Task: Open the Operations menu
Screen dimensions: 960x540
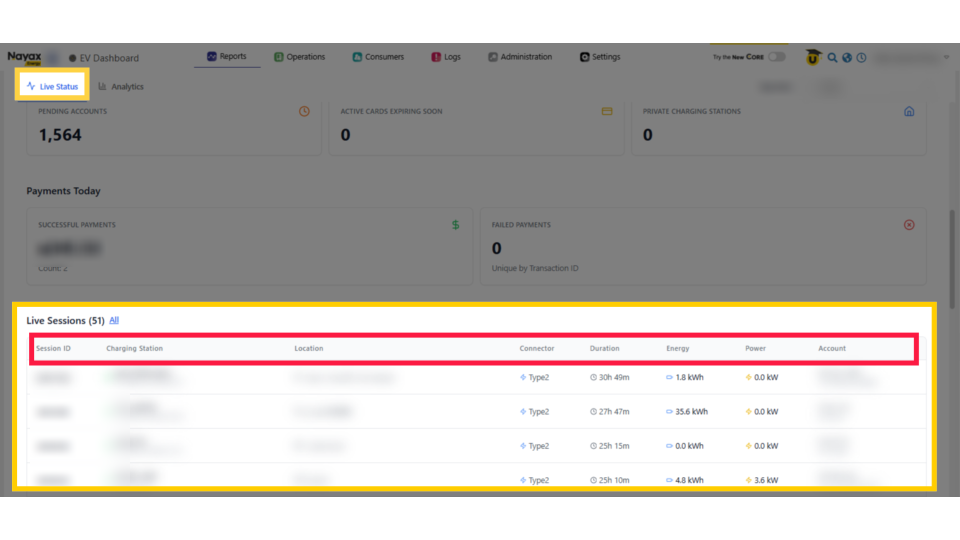Action: click(300, 57)
